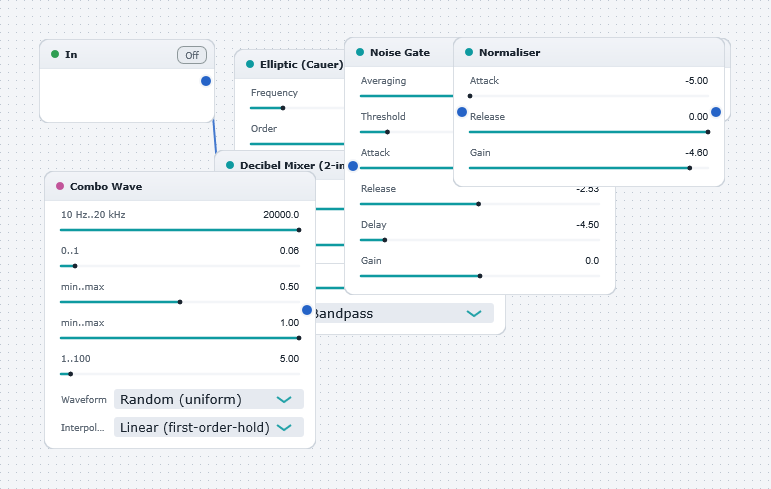The height and width of the screenshot is (489, 771).
Task: Click the 0.0 Gain value on Noise Gate
Action: [x=592, y=261]
